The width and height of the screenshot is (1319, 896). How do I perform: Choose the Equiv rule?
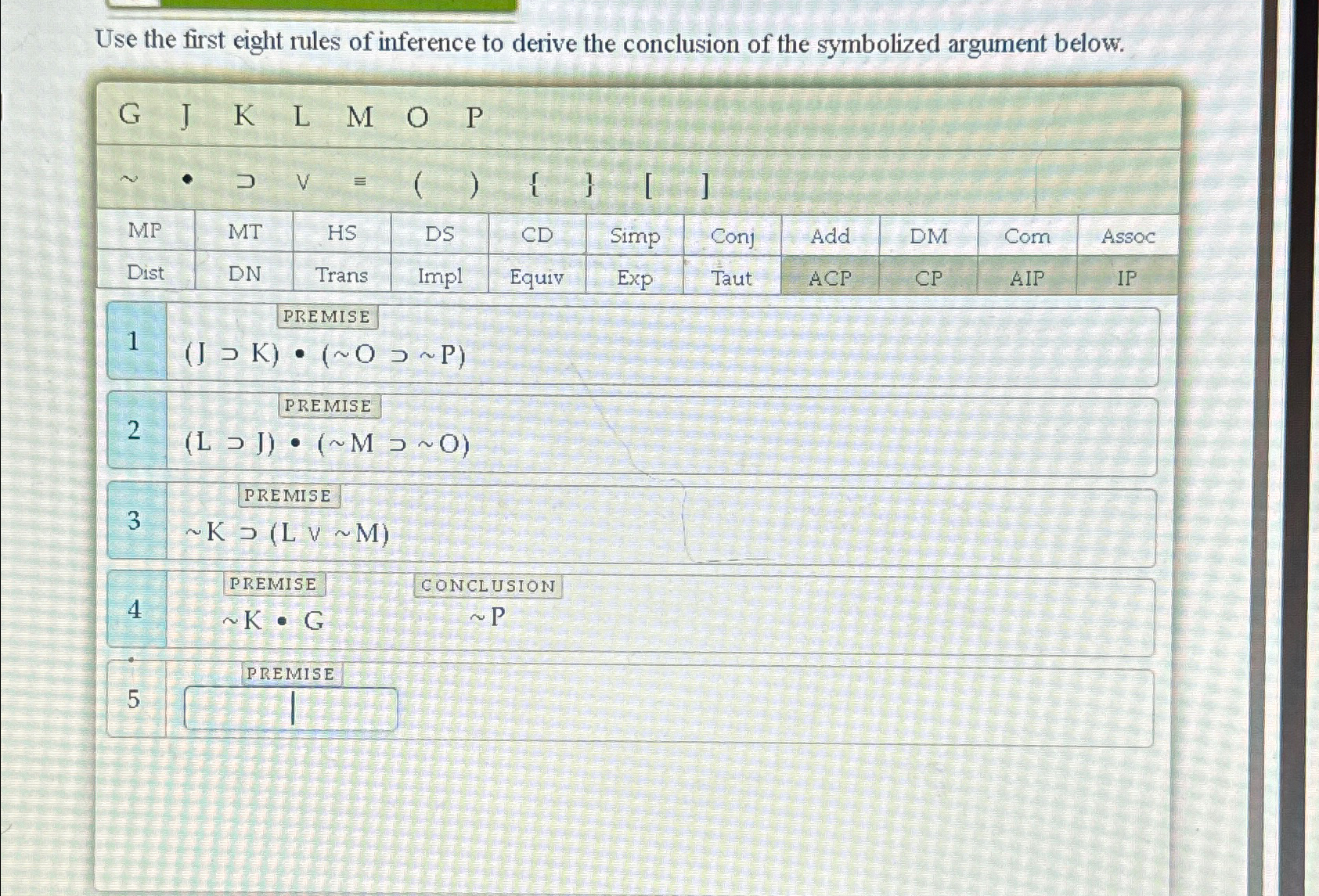(x=537, y=276)
